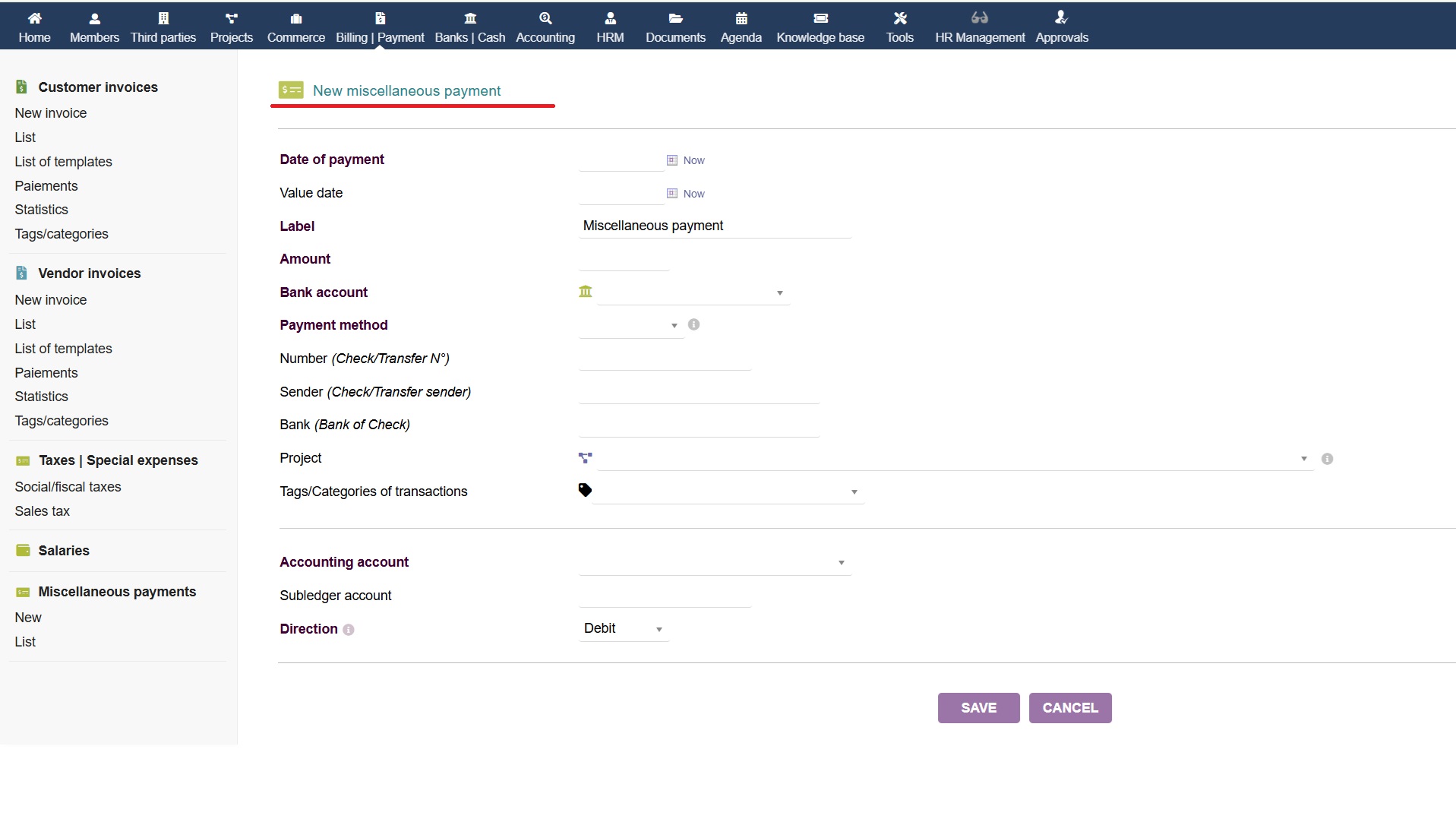Open the Banks | Cash menu
Screen dimensions: 1456x825
pyautogui.click(x=469, y=28)
